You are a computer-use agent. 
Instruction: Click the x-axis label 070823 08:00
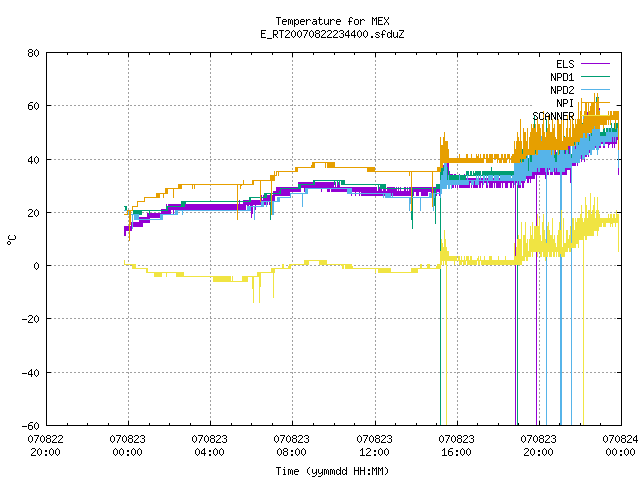tap(291, 446)
